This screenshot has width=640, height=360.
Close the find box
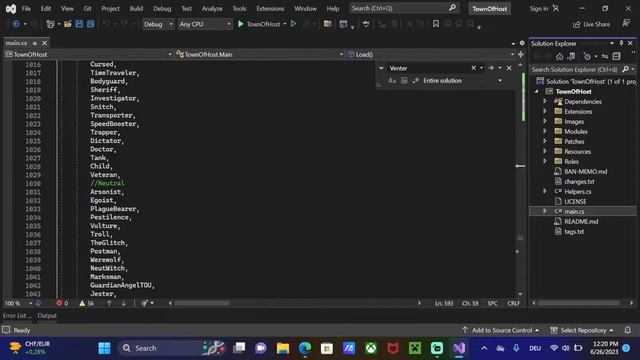coord(509,68)
